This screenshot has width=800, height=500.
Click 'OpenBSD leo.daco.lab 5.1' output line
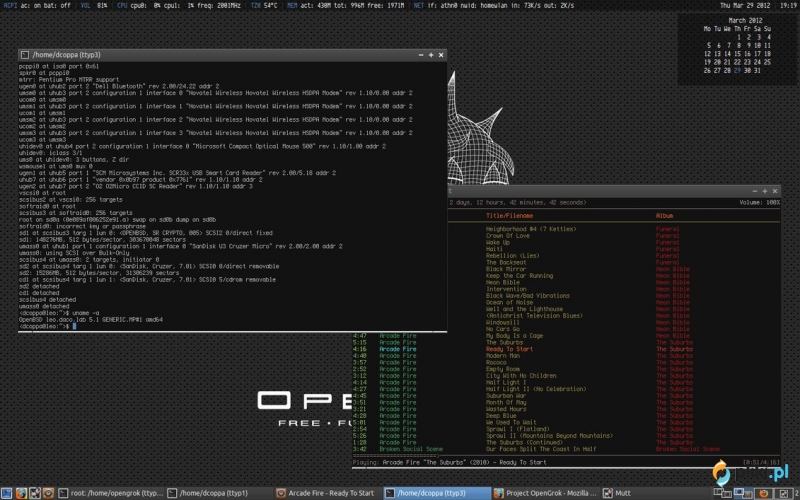(91, 319)
